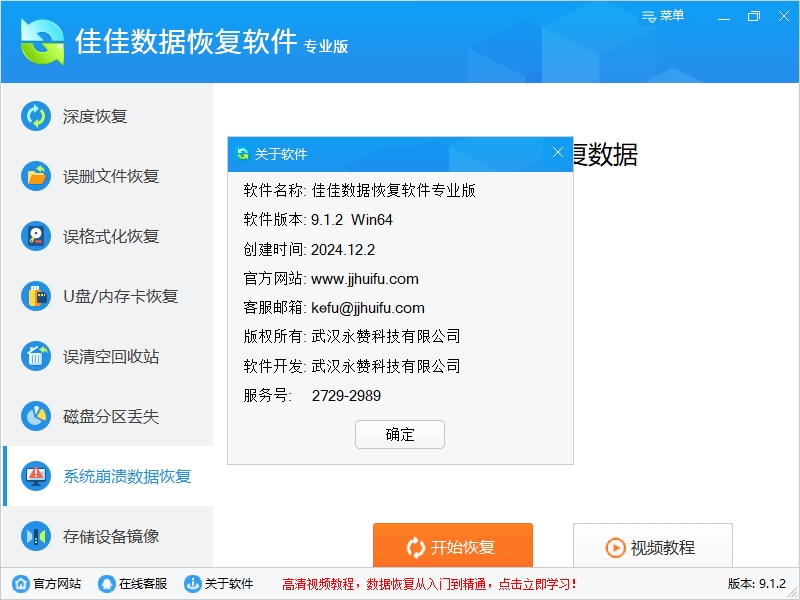
Task: Open the 官方网站 link in the bottom bar
Action: coord(57,583)
